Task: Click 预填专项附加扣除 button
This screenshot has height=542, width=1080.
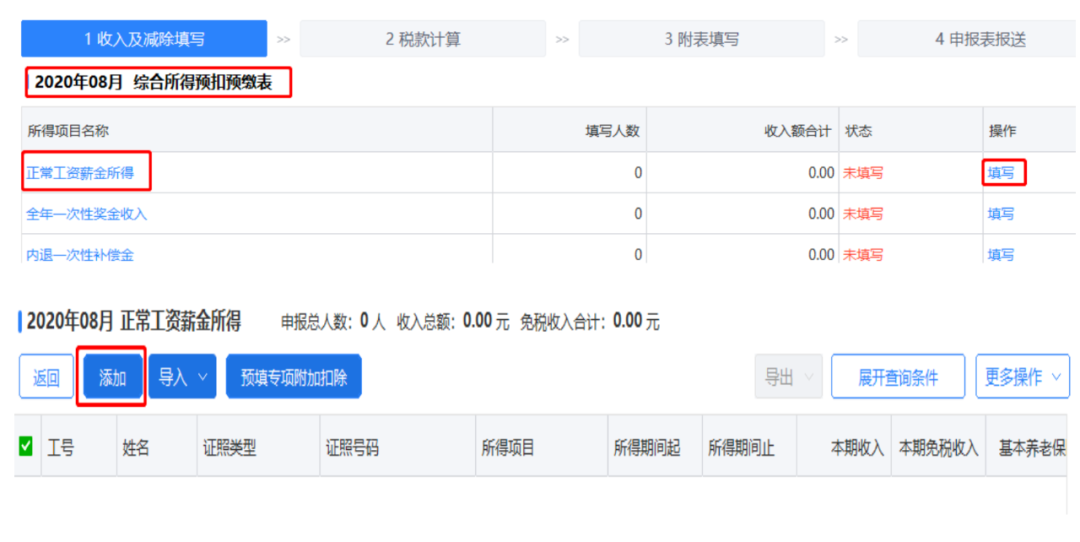Action: point(293,377)
